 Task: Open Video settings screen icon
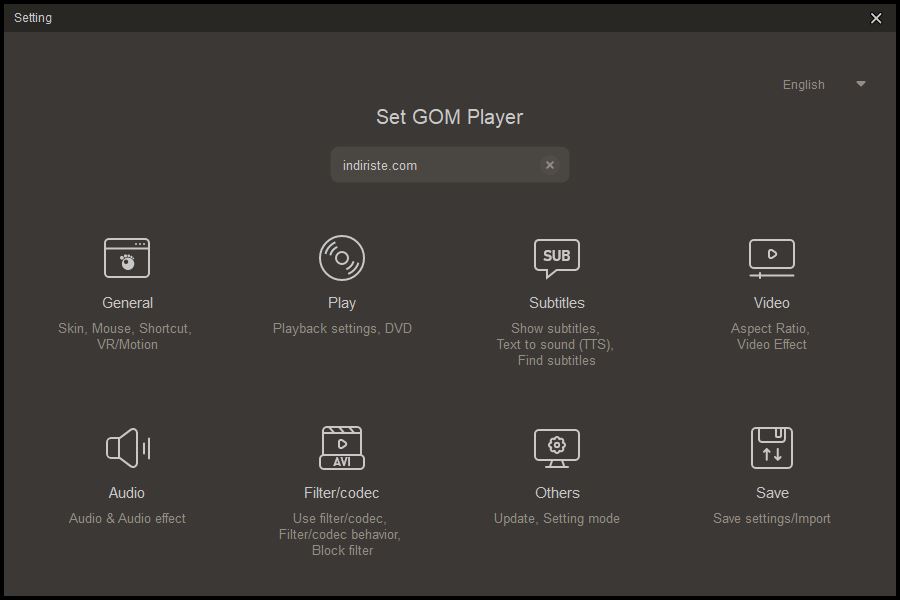click(x=771, y=258)
